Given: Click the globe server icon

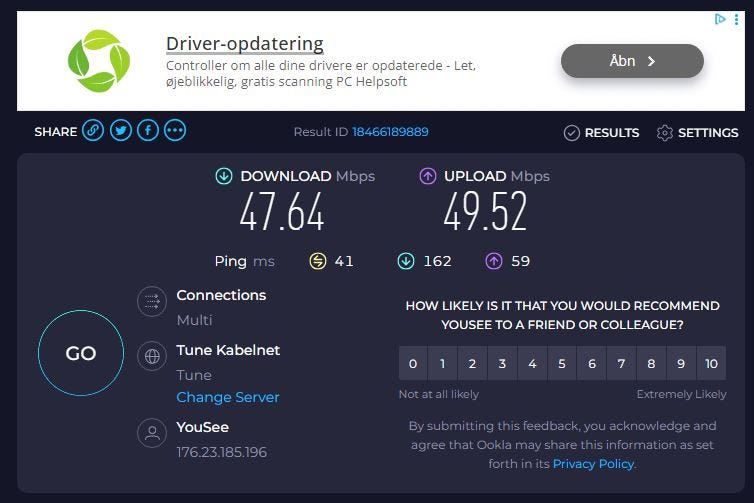Looking at the screenshot, I should 152,357.
